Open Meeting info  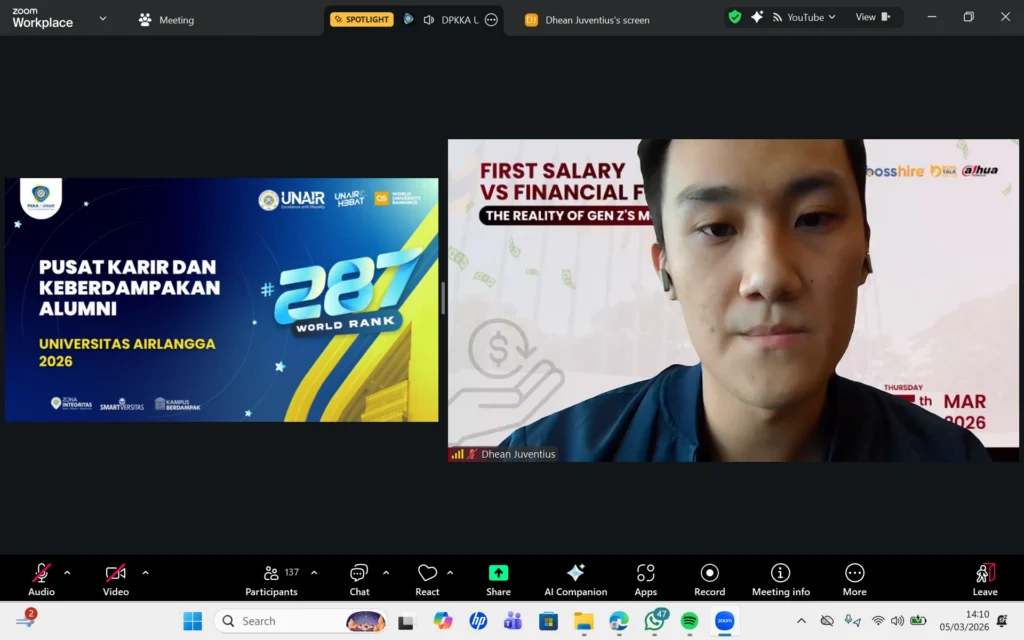tap(780, 579)
